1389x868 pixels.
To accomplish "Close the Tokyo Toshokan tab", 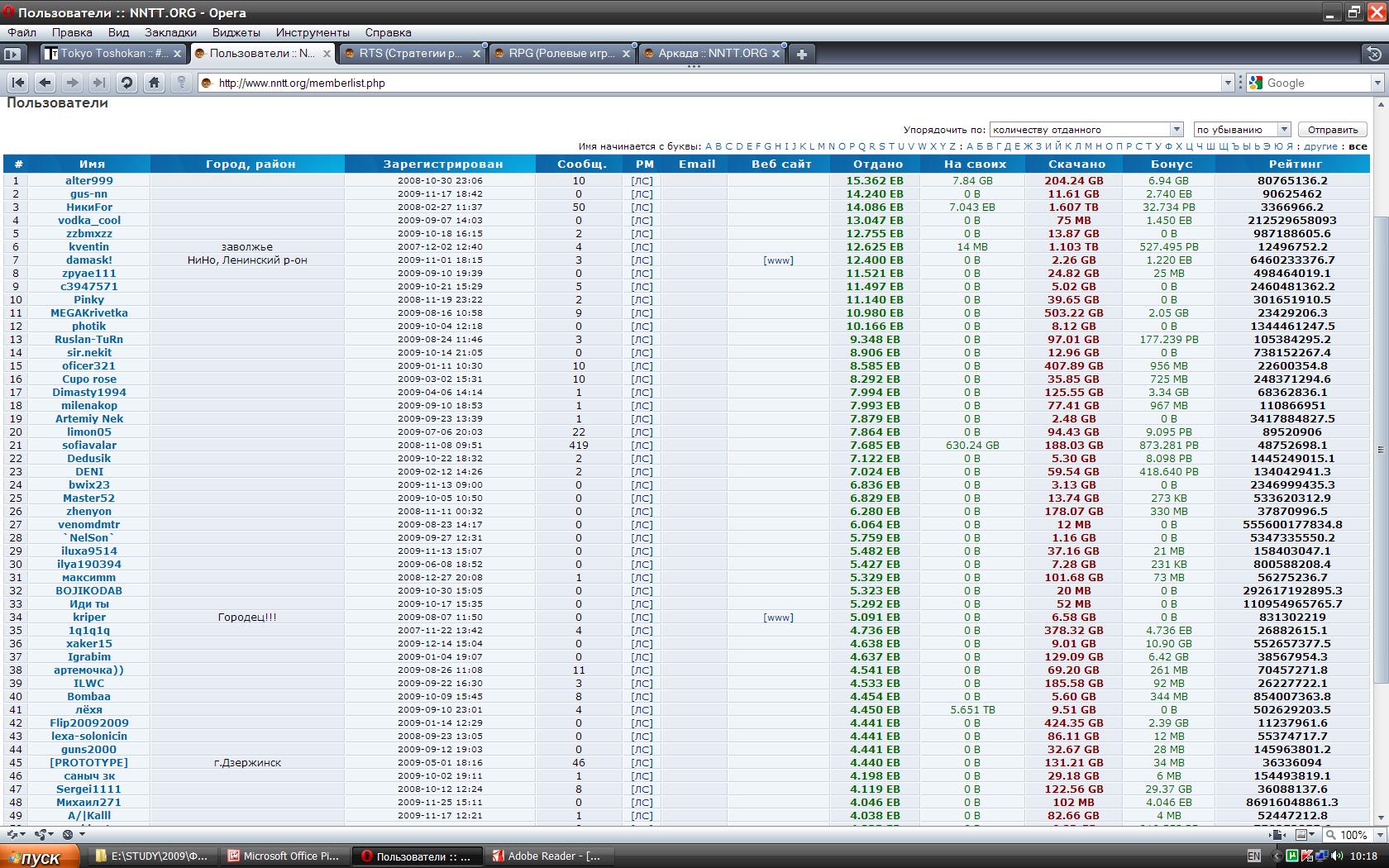I will [x=177, y=54].
